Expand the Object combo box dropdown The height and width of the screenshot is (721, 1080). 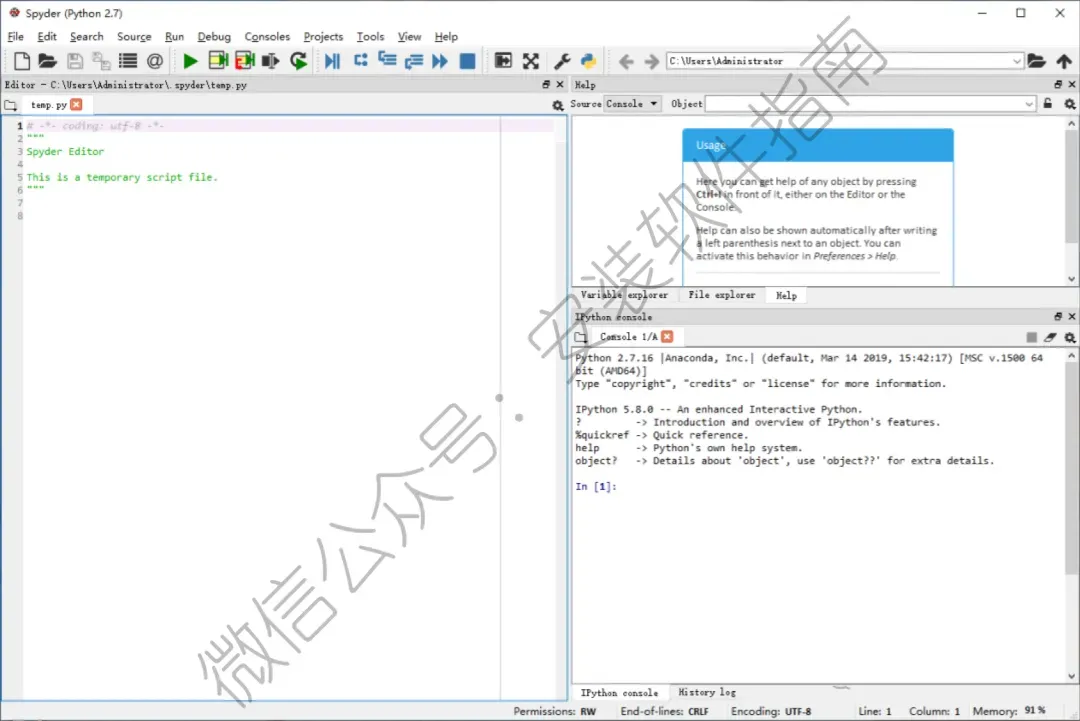point(1029,104)
